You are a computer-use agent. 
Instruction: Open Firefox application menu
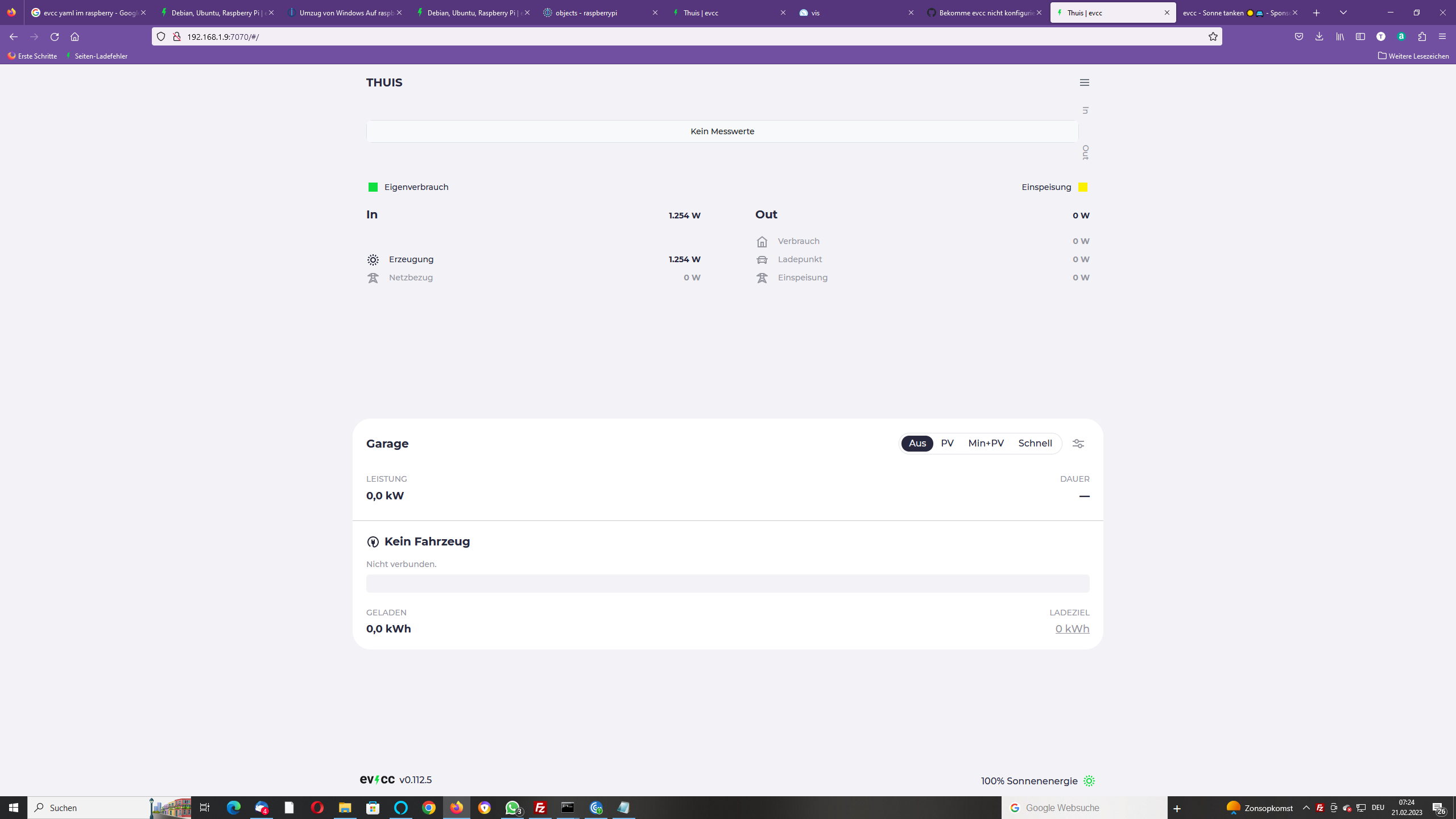(1442, 36)
